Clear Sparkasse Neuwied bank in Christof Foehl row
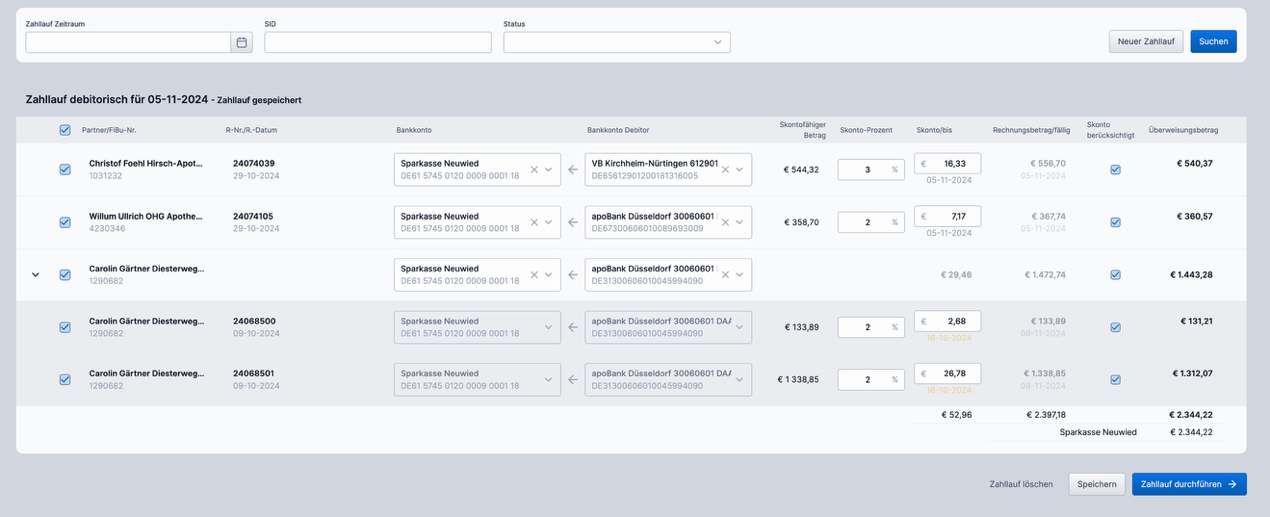The height and width of the screenshot is (517, 1270). point(534,170)
